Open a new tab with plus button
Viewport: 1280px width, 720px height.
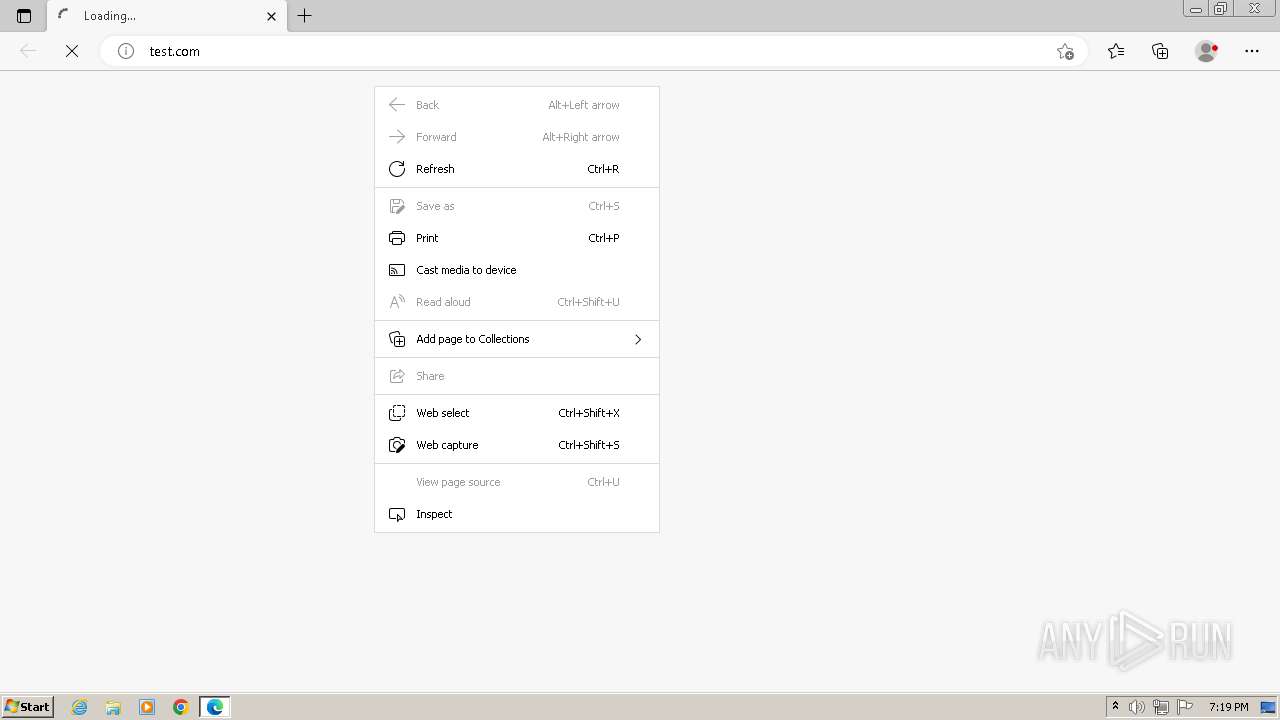point(305,16)
